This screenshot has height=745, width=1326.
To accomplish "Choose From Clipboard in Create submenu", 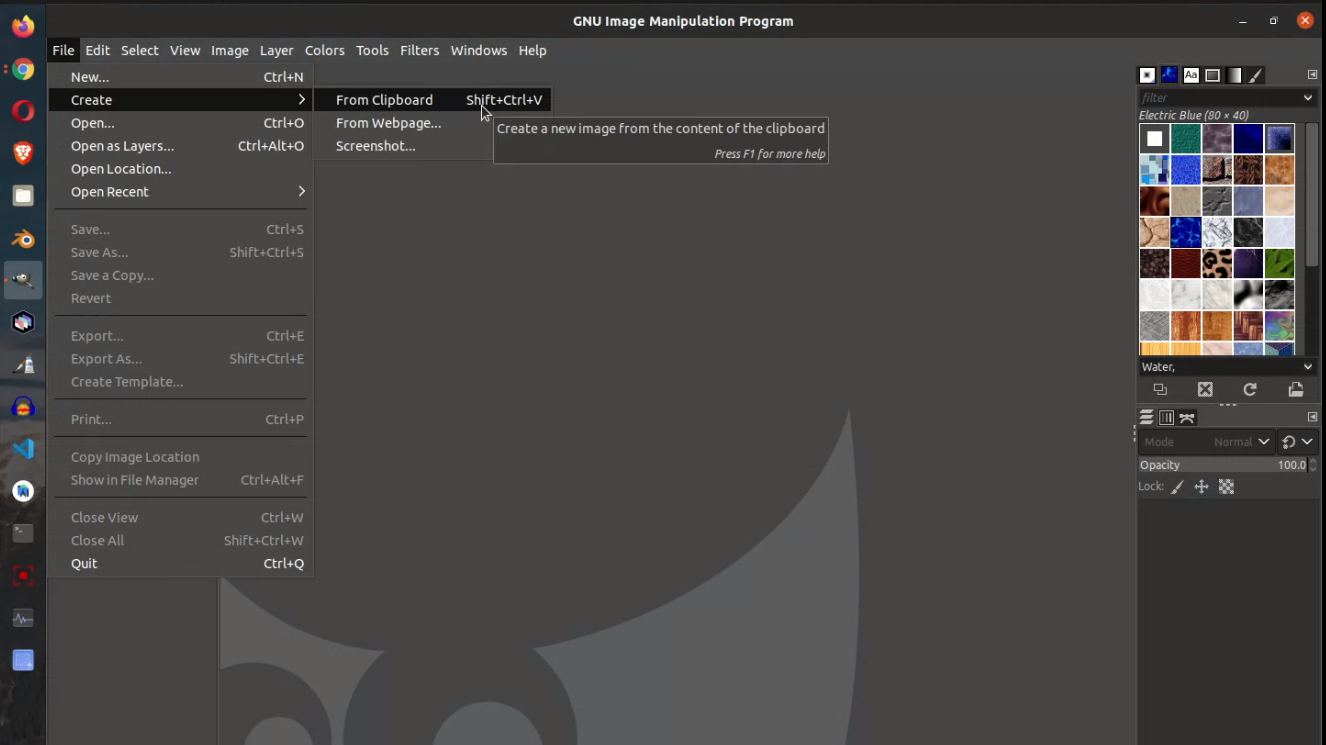I will click(x=433, y=100).
